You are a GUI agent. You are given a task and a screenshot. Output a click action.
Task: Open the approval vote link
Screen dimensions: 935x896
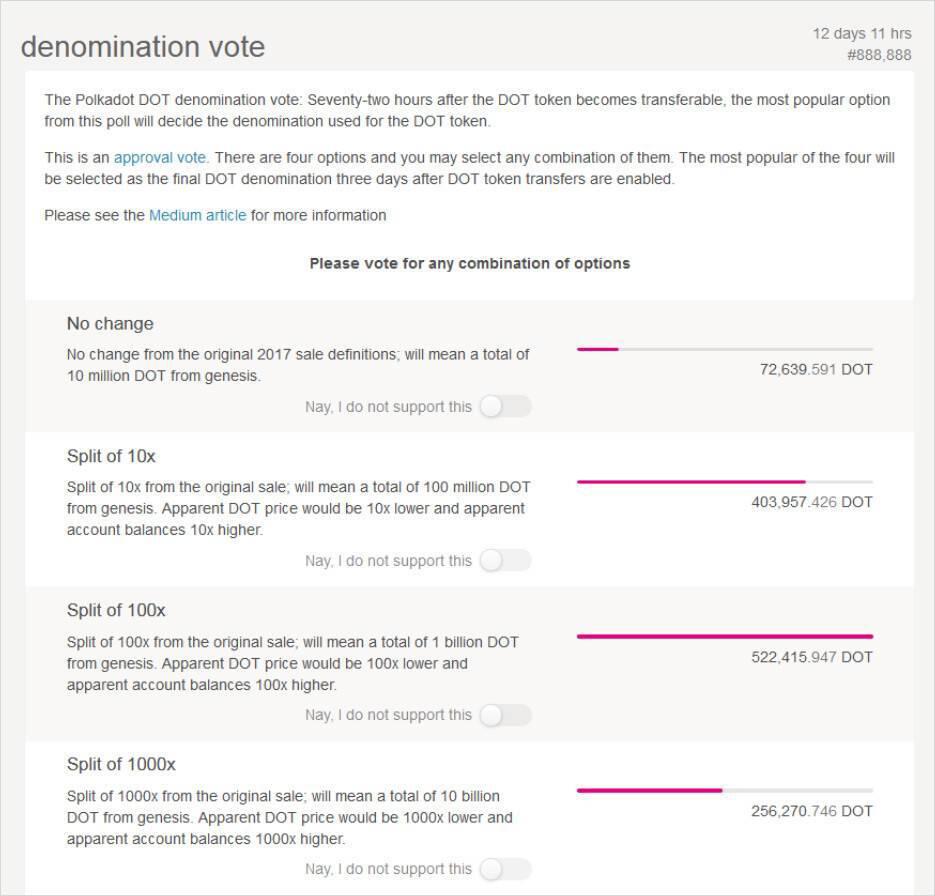pos(160,158)
